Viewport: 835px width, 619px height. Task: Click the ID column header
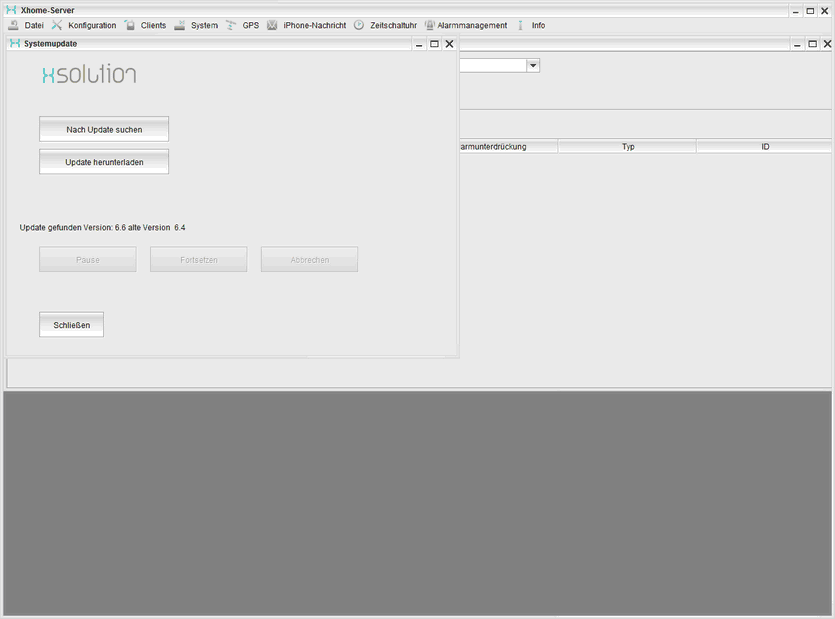coord(765,147)
